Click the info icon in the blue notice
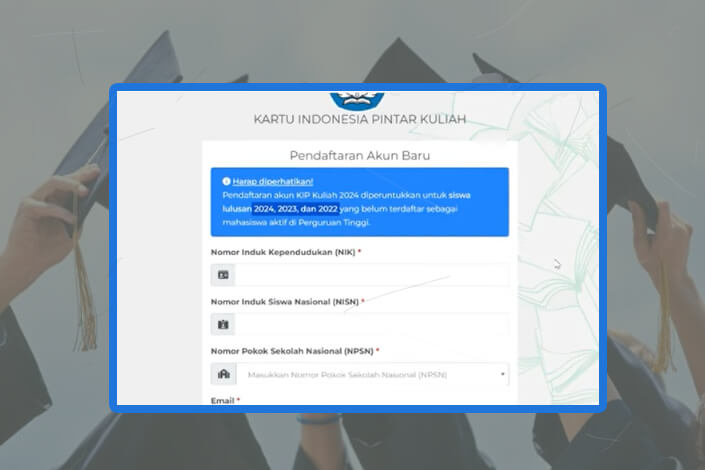 click(226, 181)
